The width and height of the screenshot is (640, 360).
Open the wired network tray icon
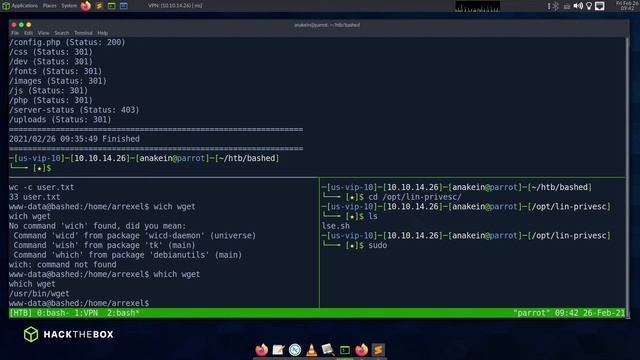(x=600, y=6)
